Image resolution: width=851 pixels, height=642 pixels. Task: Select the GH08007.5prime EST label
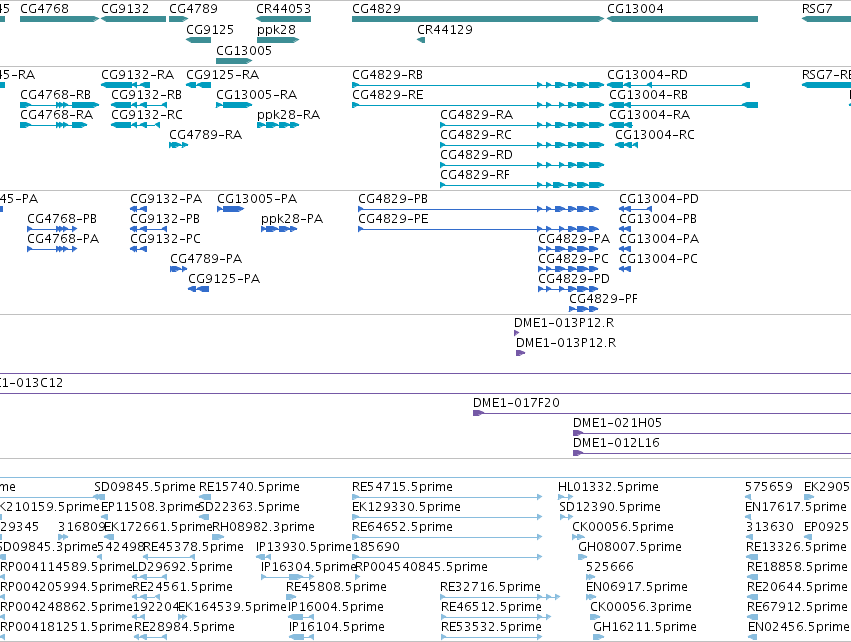click(x=630, y=547)
